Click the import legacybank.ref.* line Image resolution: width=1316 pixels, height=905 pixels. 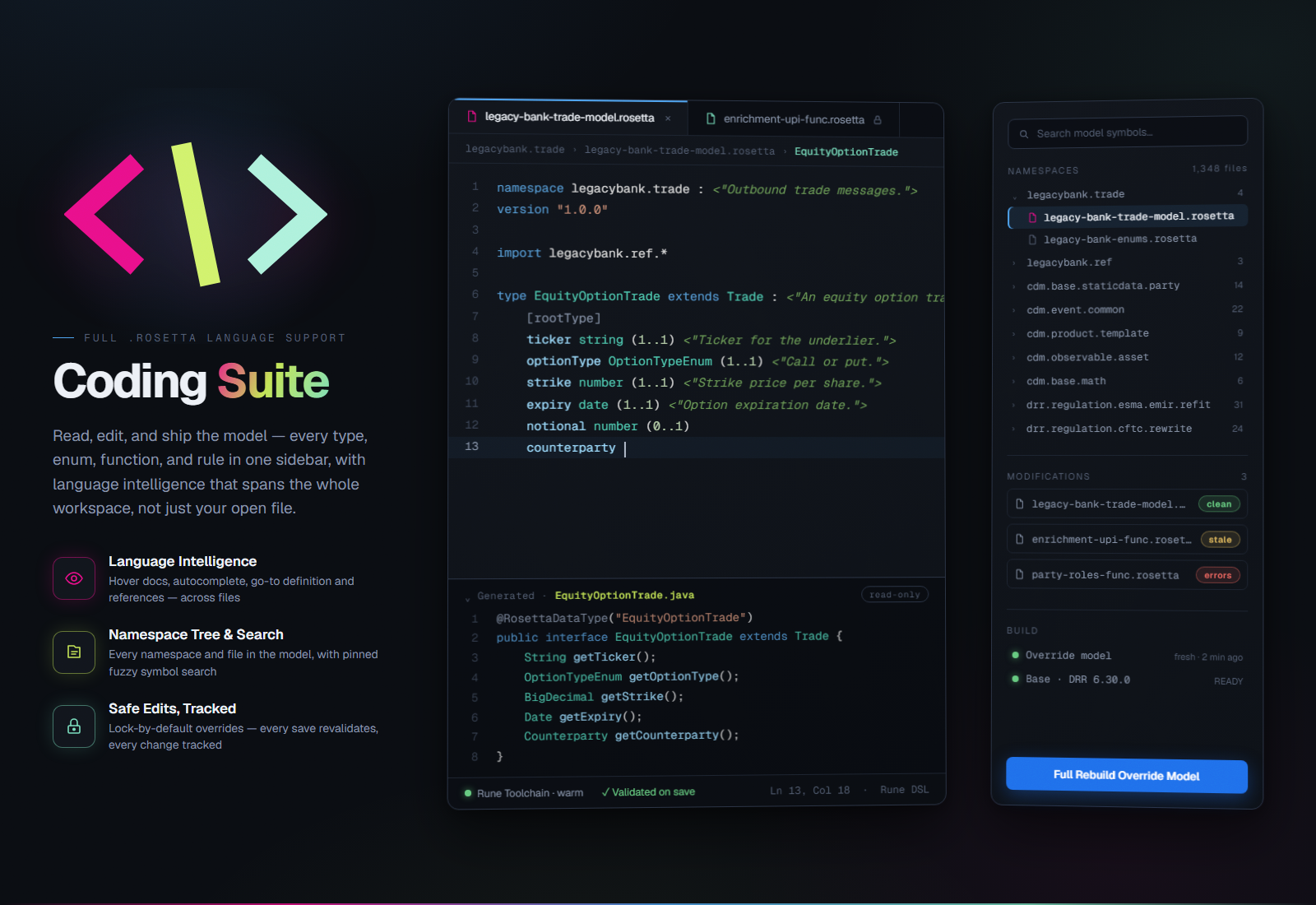tap(582, 253)
